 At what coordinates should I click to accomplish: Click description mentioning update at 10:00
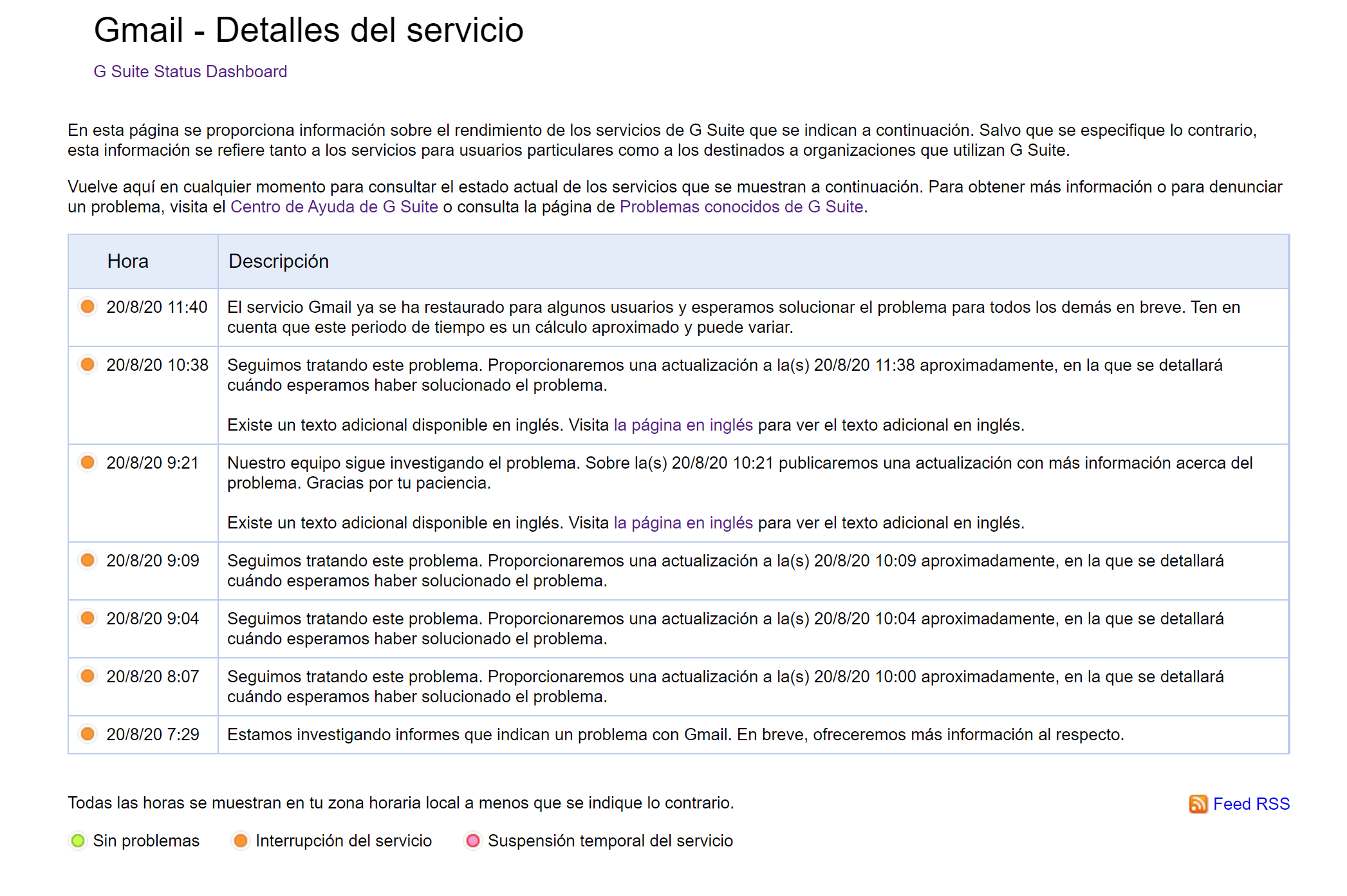tap(725, 687)
